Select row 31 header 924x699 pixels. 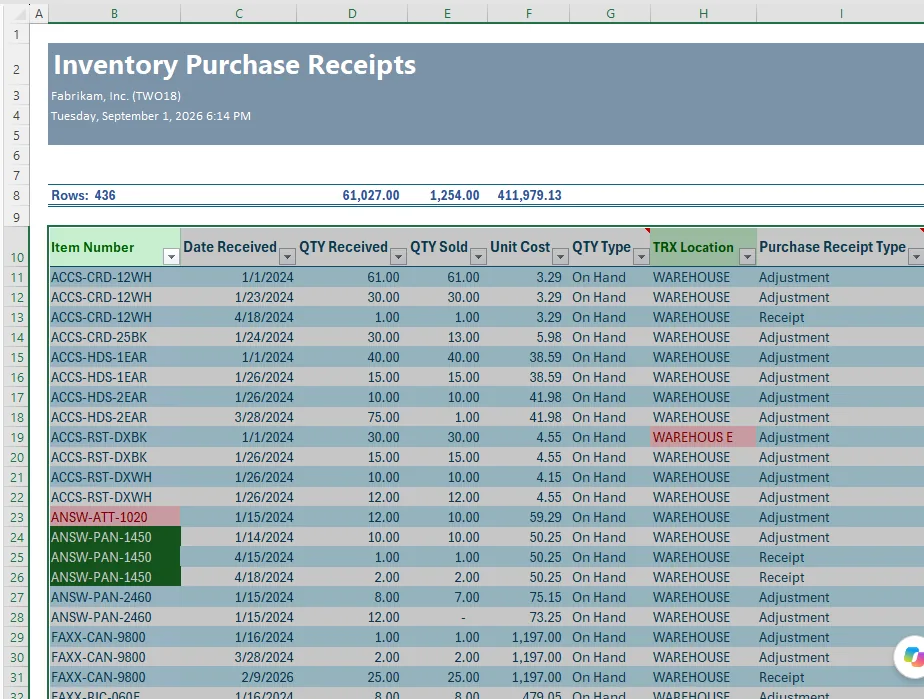tap(16, 677)
